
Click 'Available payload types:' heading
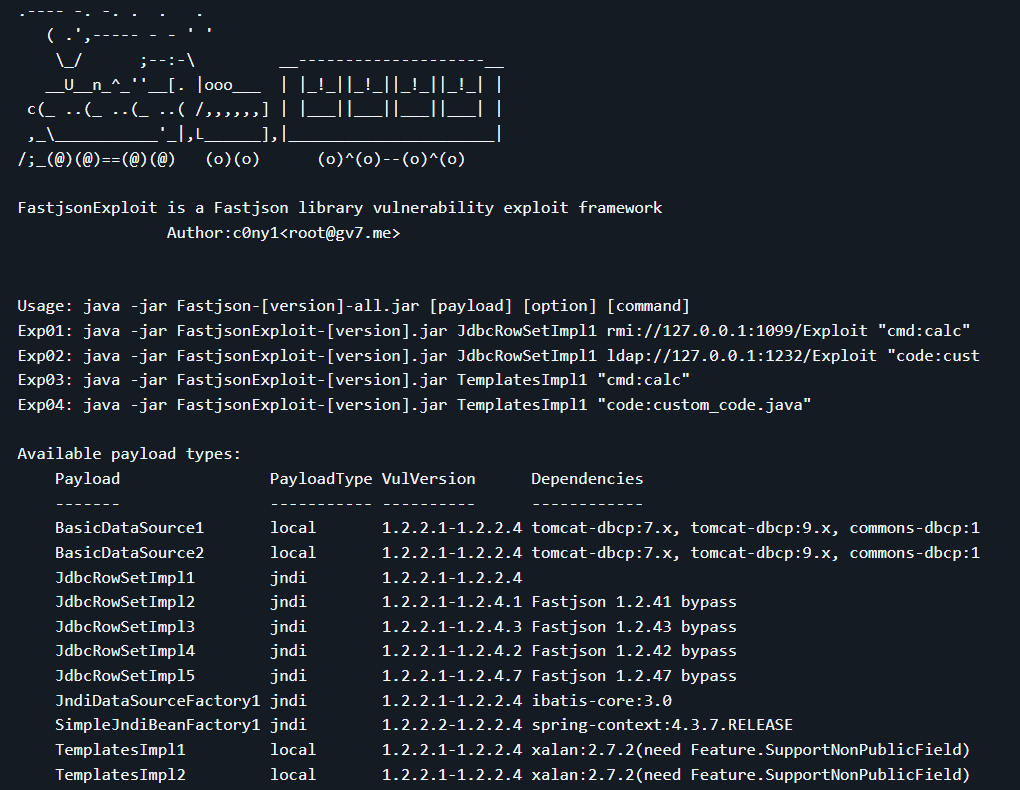coord(129,454)
